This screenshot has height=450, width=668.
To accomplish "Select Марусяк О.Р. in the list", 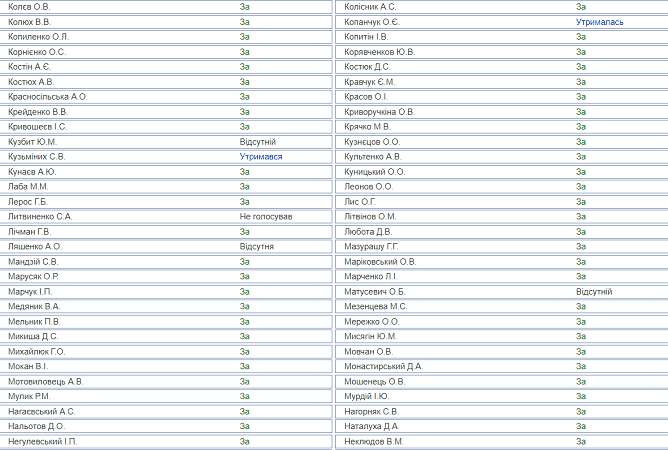I will click(33, 277).
